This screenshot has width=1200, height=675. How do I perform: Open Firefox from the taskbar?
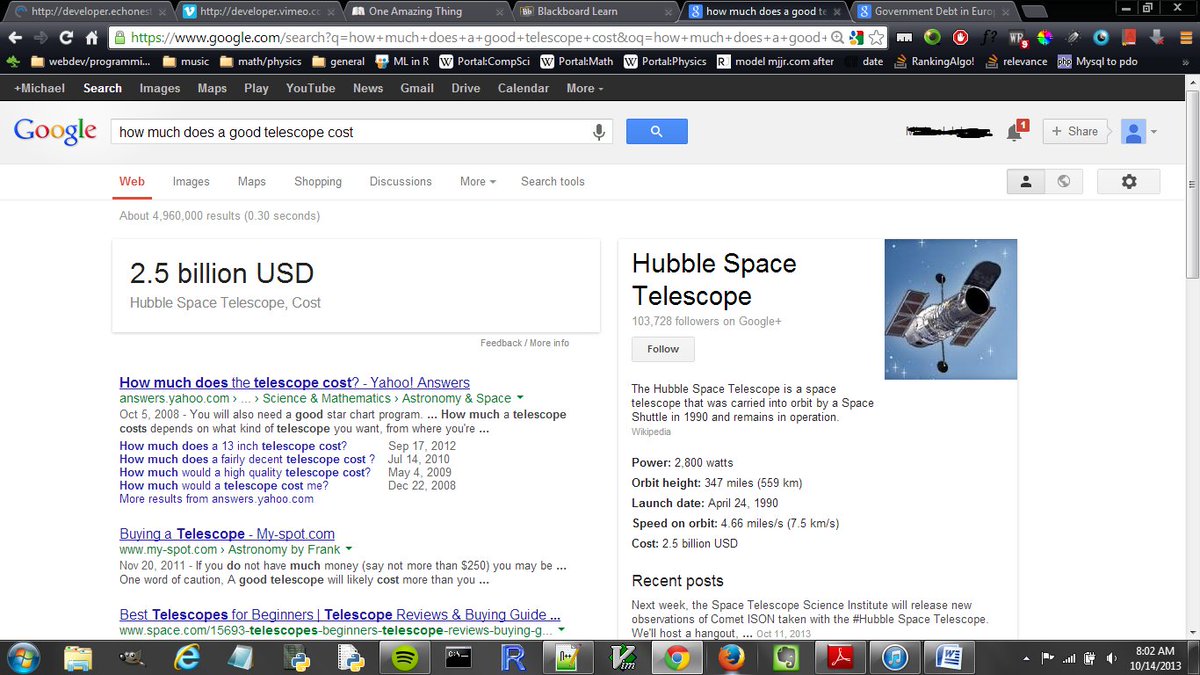coord(732,657)
